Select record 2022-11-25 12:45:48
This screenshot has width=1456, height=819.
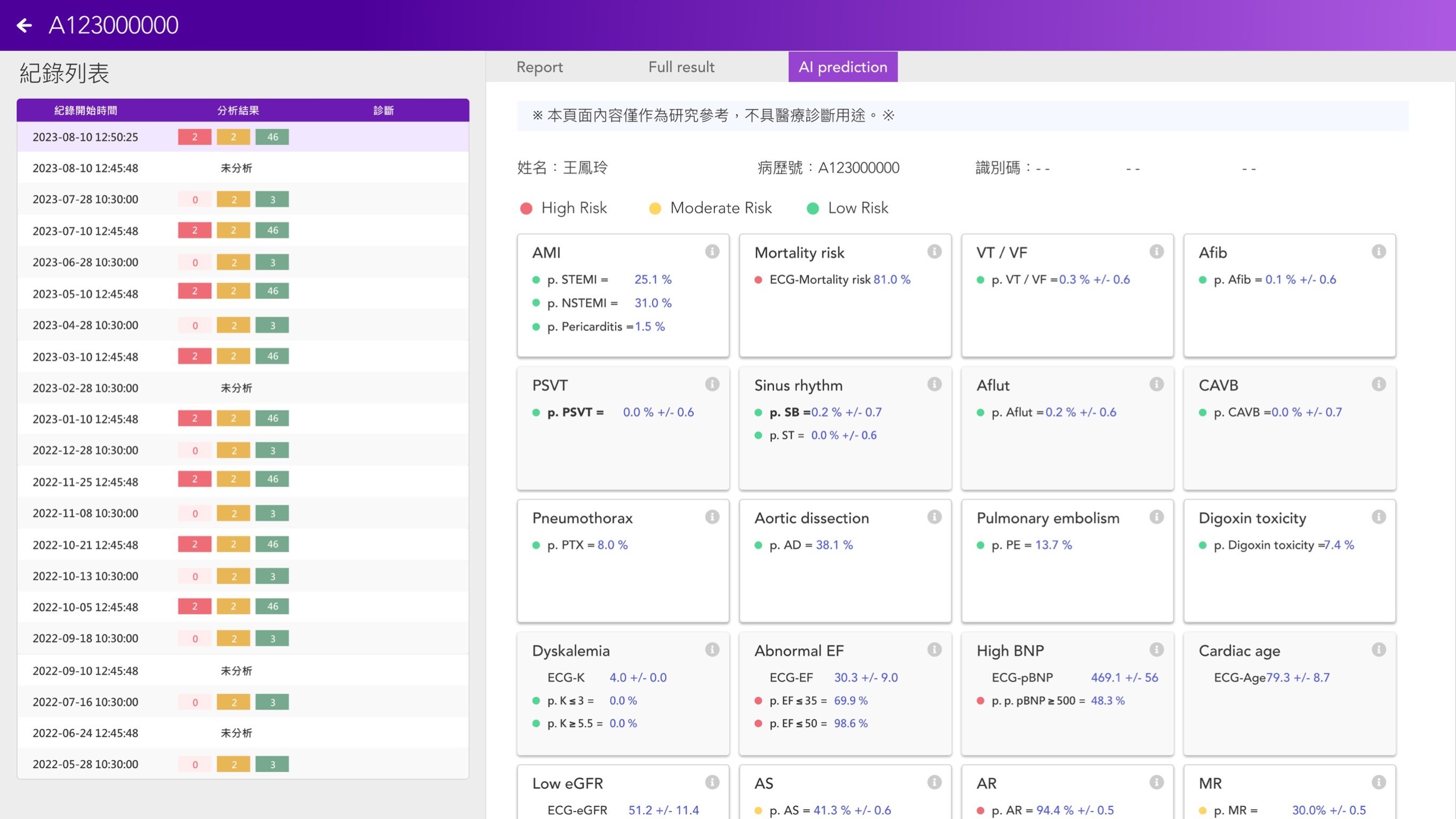pos(242,482)
